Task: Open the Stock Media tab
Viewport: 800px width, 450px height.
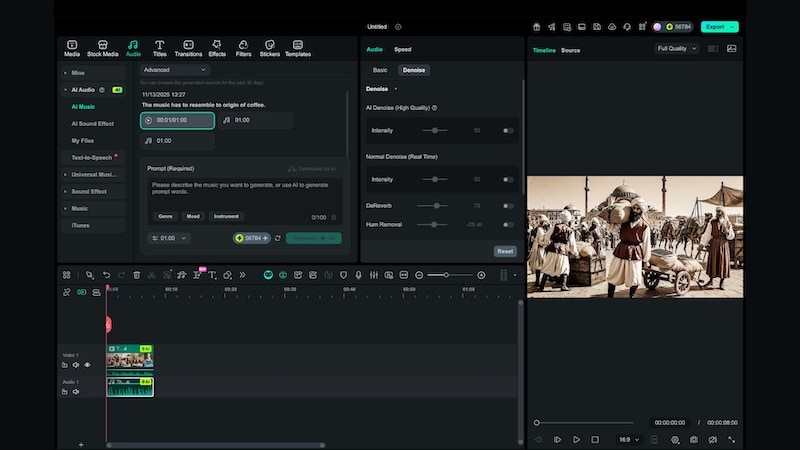Action: pyautogui.click(x=103, y=48)
